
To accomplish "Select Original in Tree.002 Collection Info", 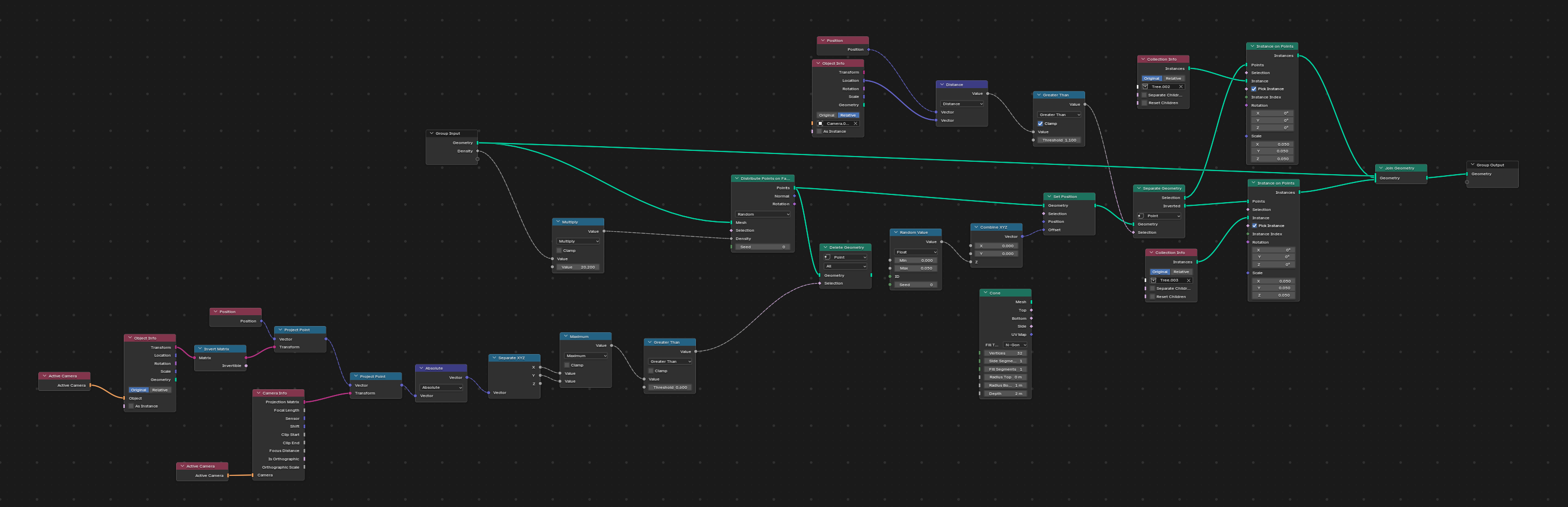I will [x=1152, y=78].
